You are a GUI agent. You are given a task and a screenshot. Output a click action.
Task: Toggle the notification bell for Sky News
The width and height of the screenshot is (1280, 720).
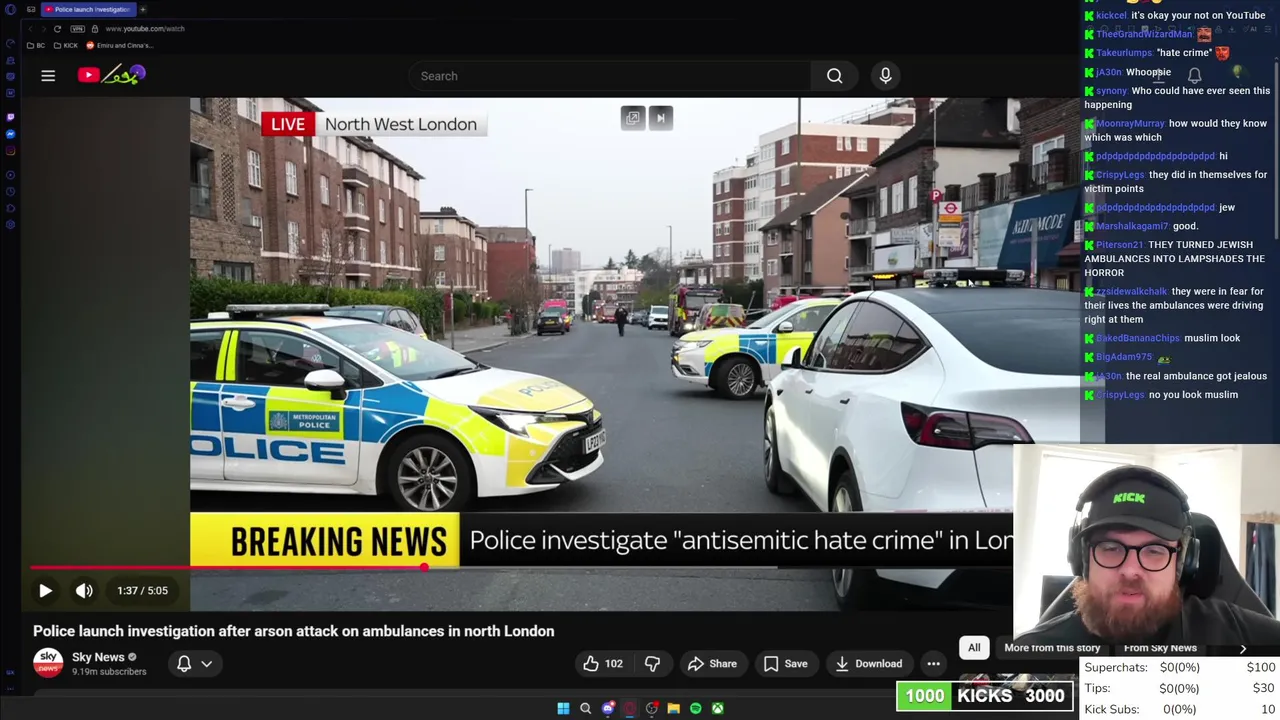click(184, 664)
